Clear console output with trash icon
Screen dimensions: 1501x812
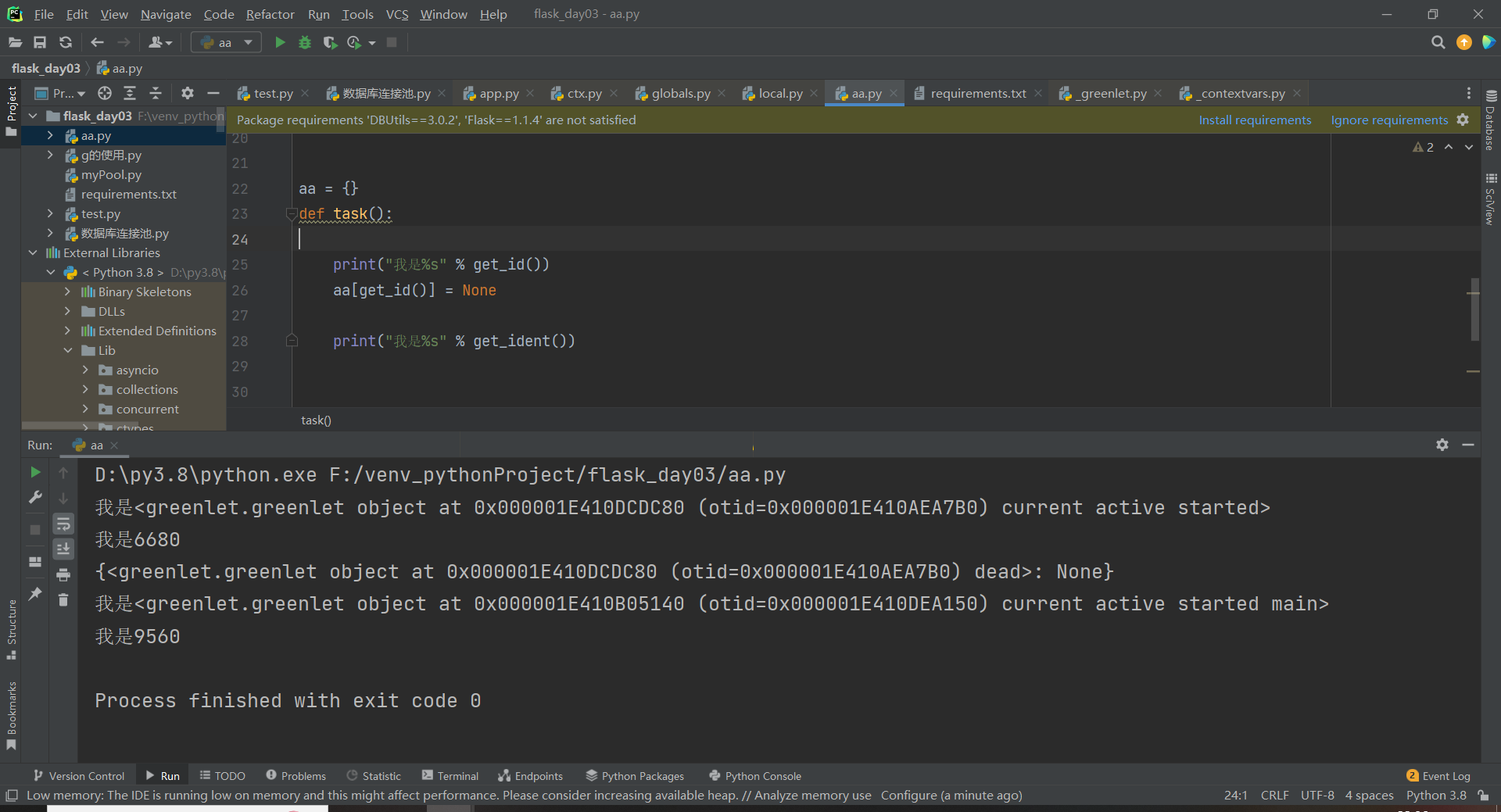point(63,600)
